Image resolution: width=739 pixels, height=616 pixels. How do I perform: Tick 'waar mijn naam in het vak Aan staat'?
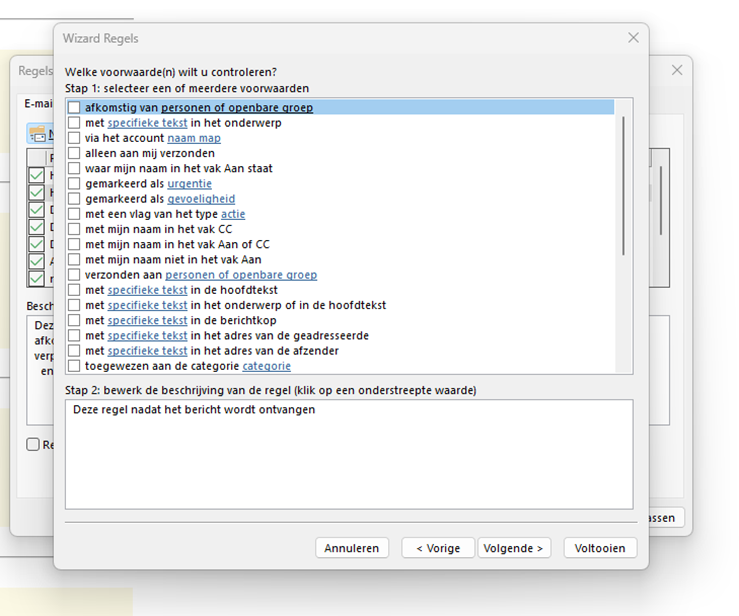tap(74, 169)
